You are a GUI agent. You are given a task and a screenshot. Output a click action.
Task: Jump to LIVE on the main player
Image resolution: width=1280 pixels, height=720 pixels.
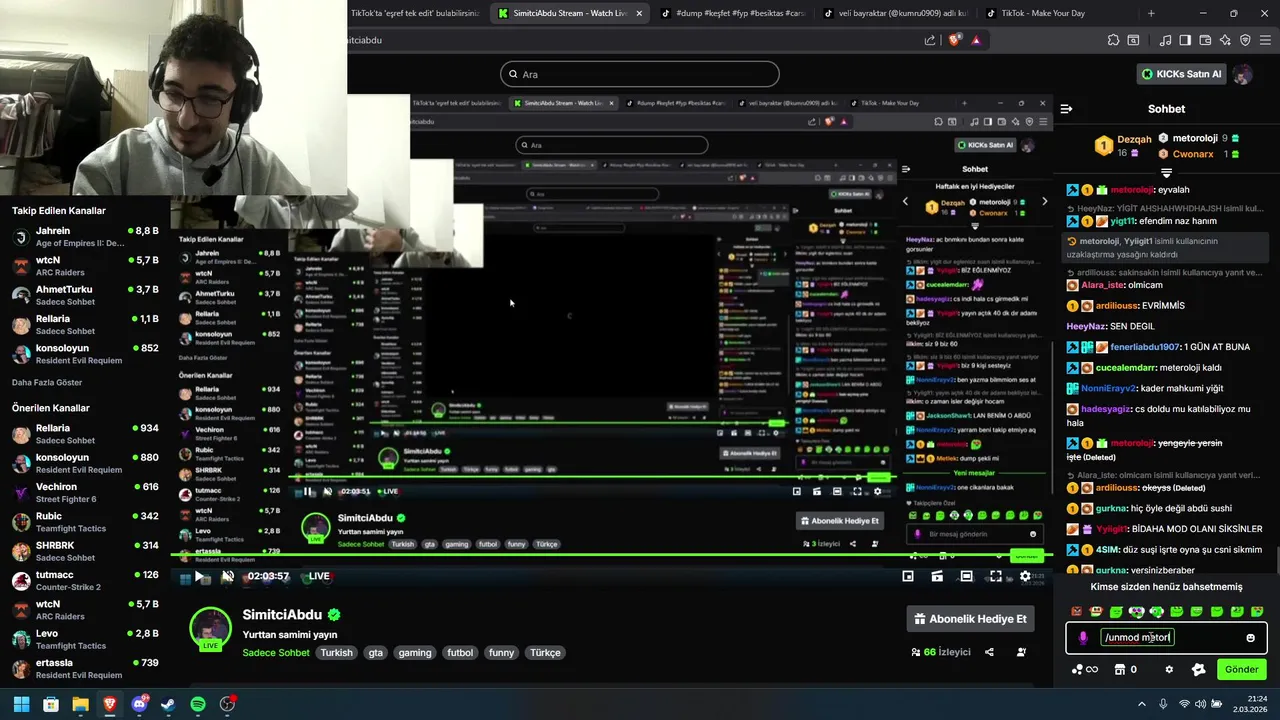[x=319, y=576]
